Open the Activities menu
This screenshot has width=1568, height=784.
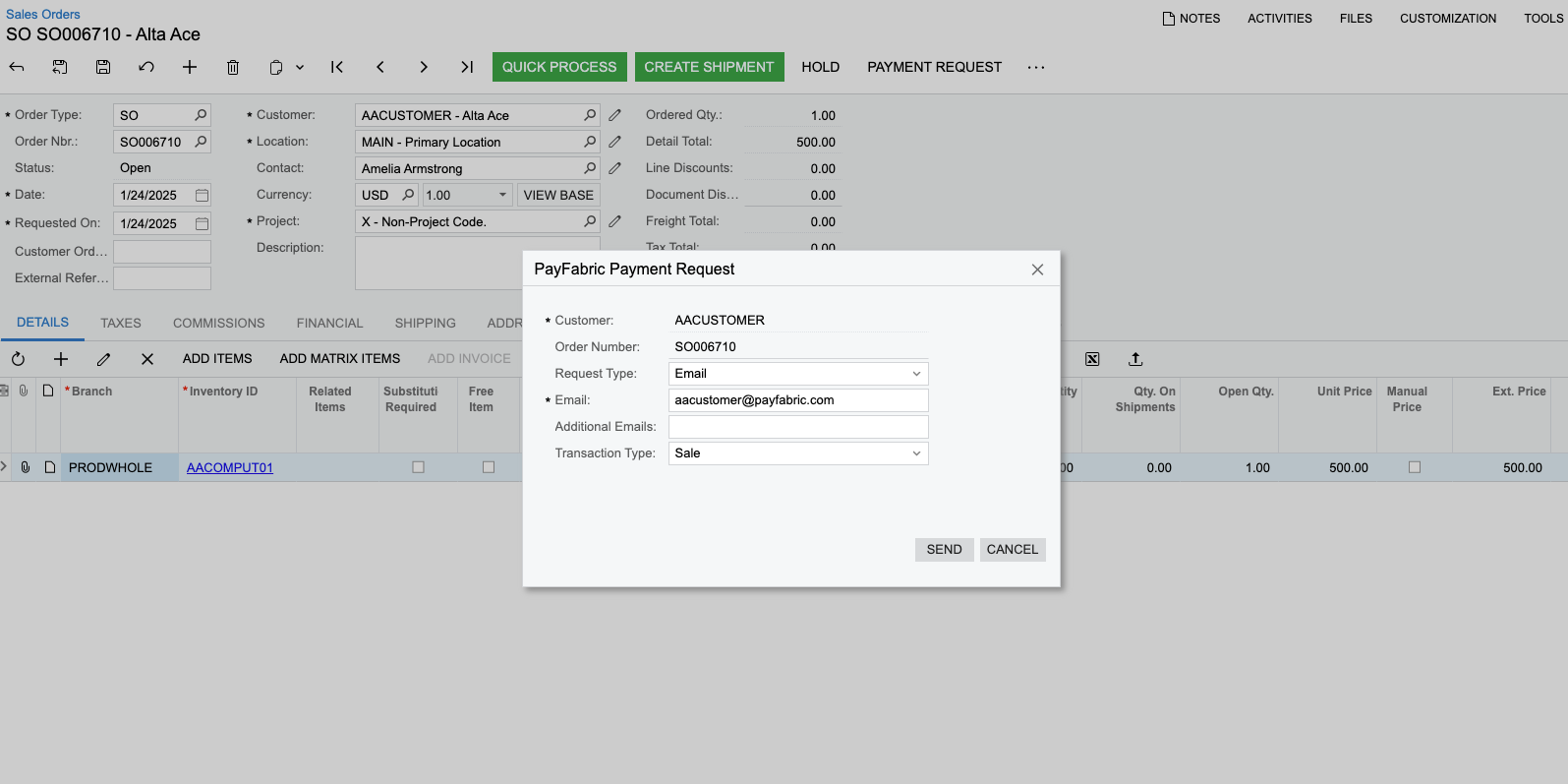tap(1280, 18)
